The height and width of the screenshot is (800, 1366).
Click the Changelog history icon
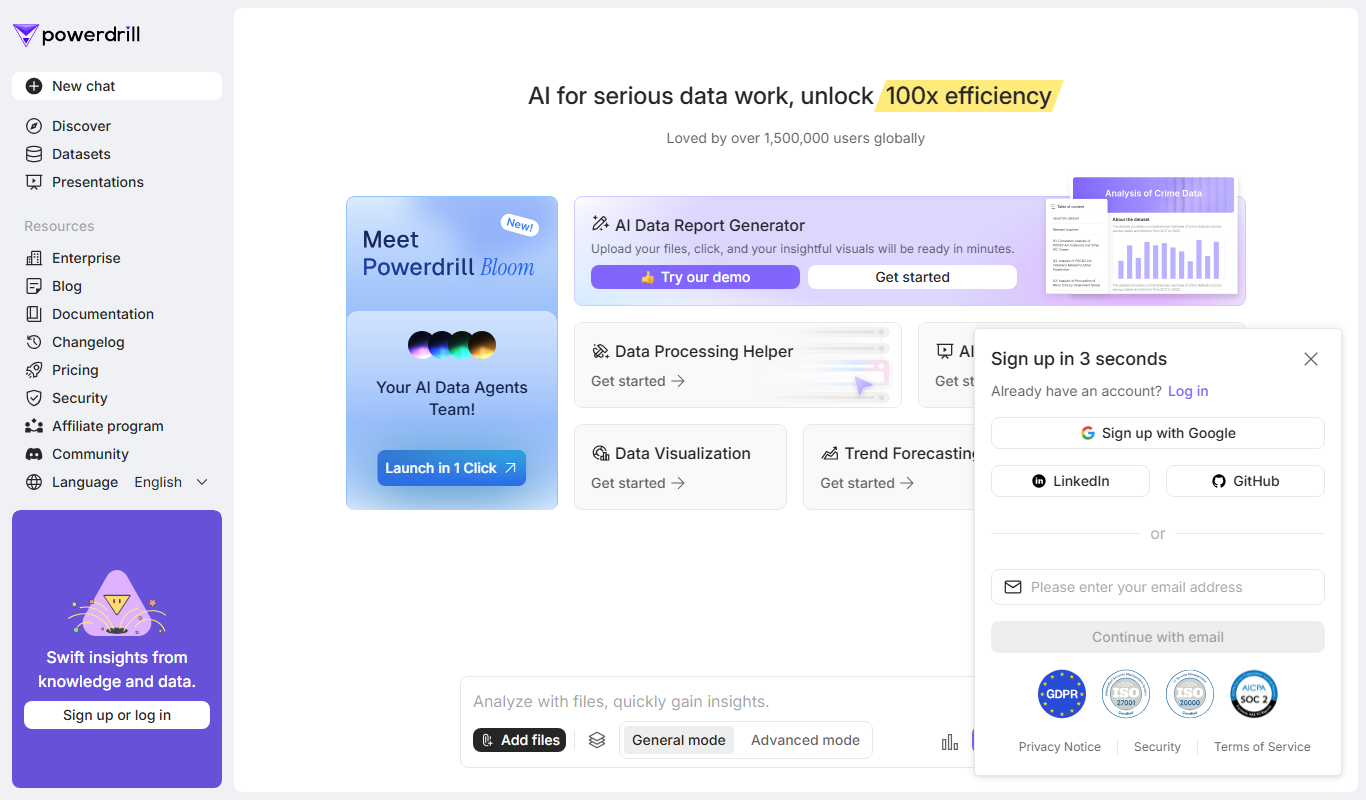pyautogui.click(x=34, y=342)
